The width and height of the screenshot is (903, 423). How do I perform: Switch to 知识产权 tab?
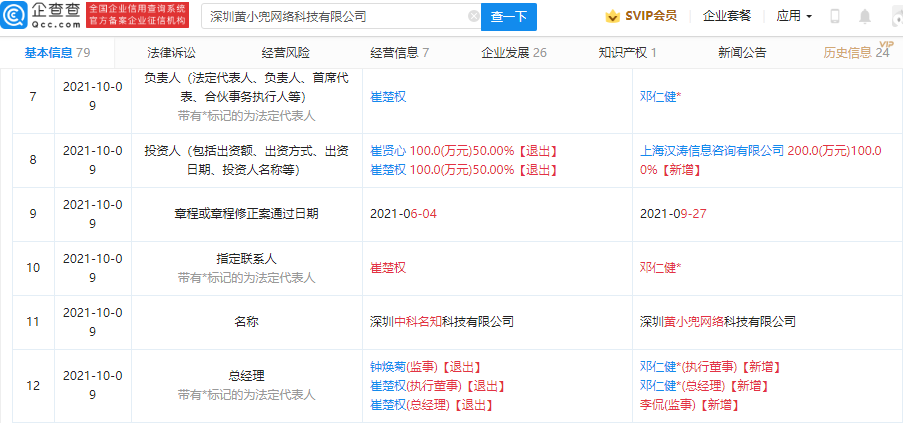(628, 53)
